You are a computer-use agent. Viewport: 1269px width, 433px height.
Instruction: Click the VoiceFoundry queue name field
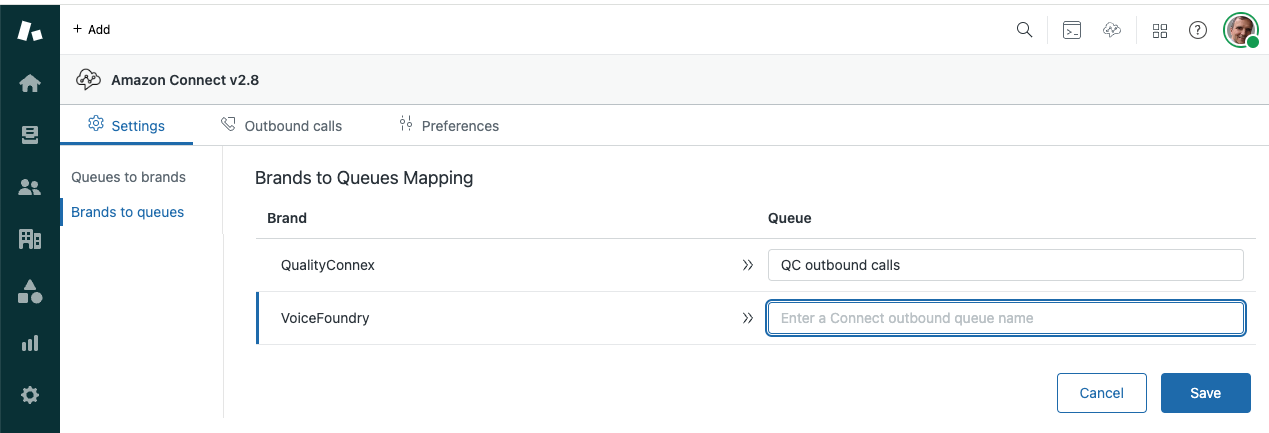(x=1005, y=318)
